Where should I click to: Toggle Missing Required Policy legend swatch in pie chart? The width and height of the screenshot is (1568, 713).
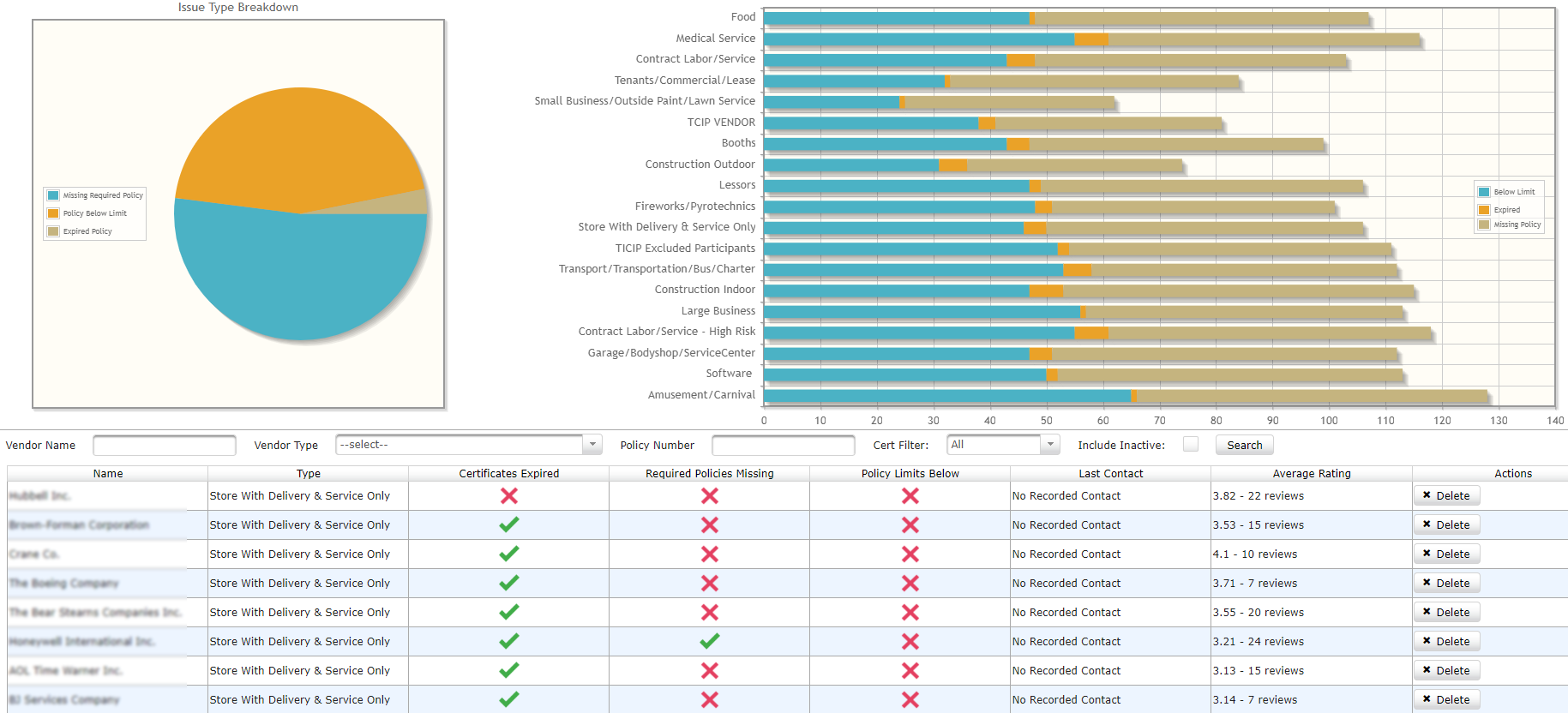(53, 195)
